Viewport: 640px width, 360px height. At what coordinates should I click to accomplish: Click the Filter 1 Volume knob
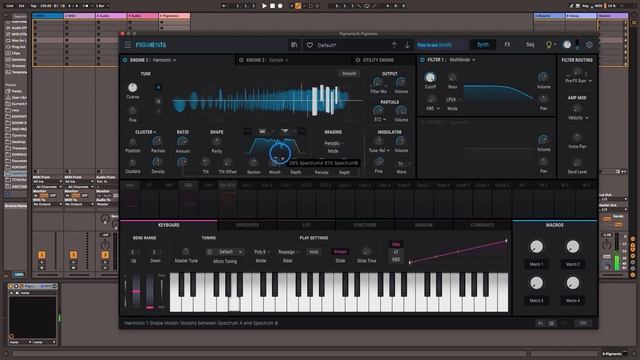[x=543, y=77]
